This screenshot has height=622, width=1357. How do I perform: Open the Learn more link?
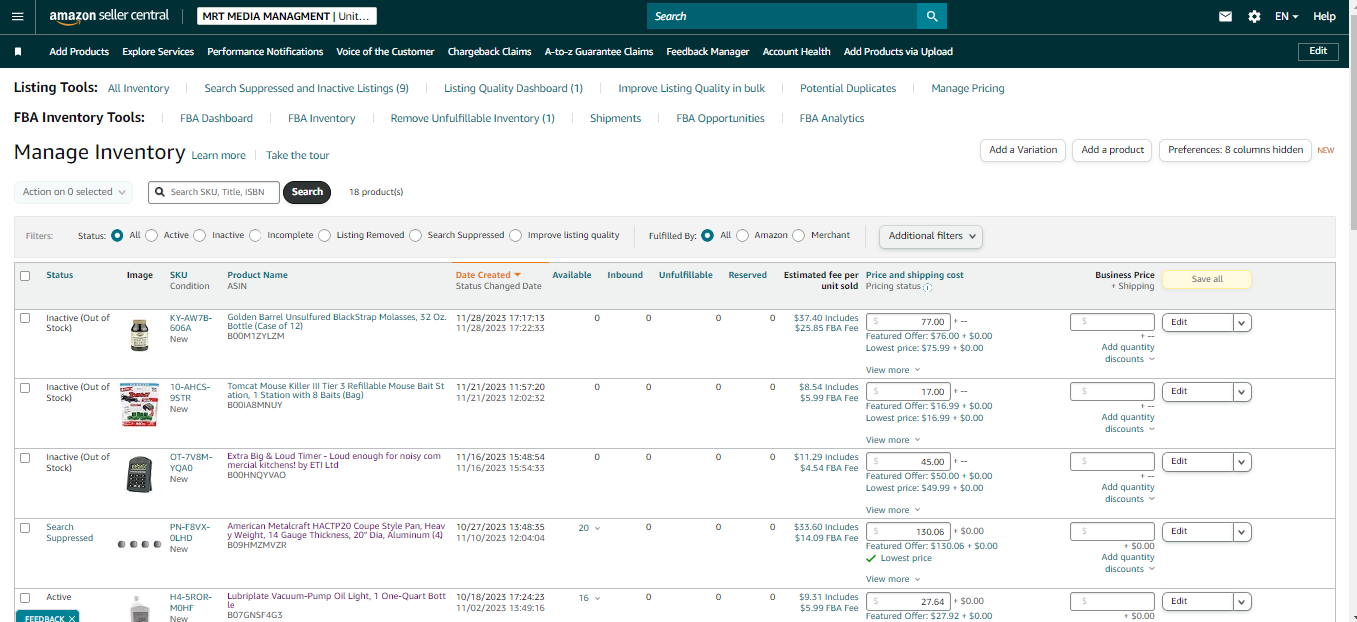[x=218, y=155]
